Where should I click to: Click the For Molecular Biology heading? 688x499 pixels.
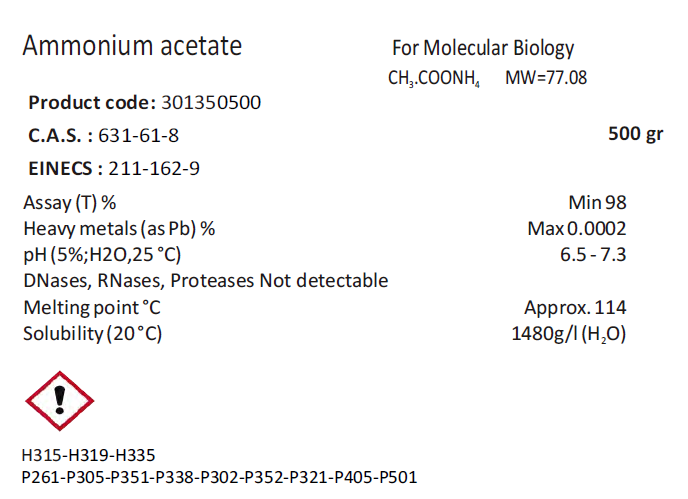pyautogui.click(x=483, y=48)
